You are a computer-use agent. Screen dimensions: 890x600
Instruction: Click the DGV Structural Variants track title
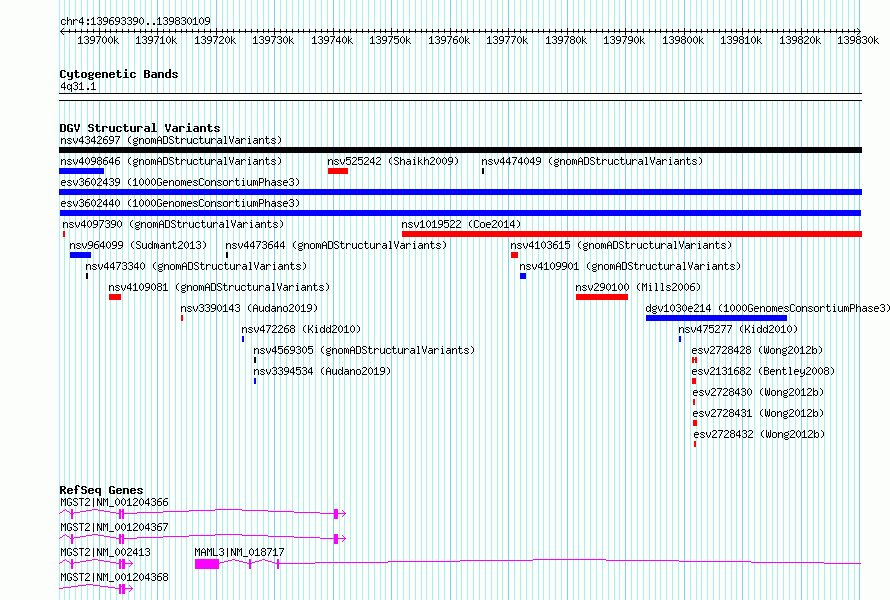click(140, 128)
